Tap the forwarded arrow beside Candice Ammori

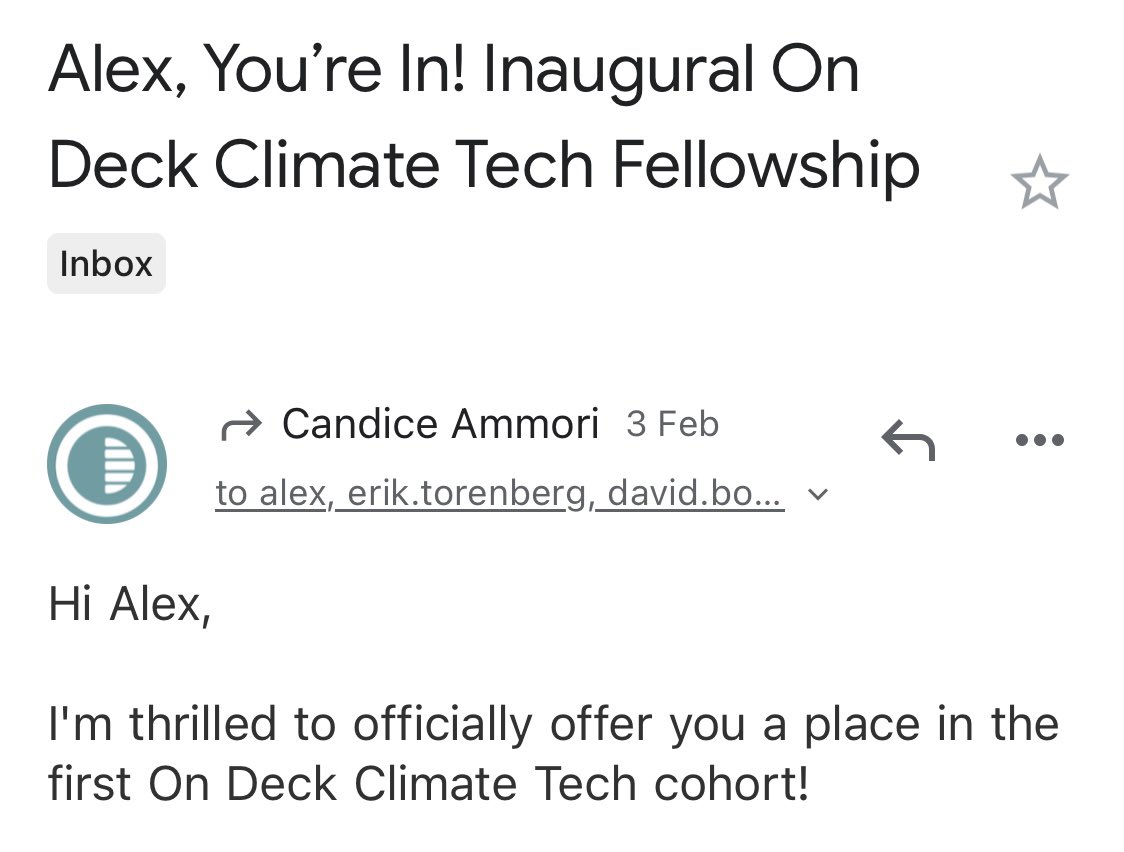pyautogui.click(x=241, y=426)
